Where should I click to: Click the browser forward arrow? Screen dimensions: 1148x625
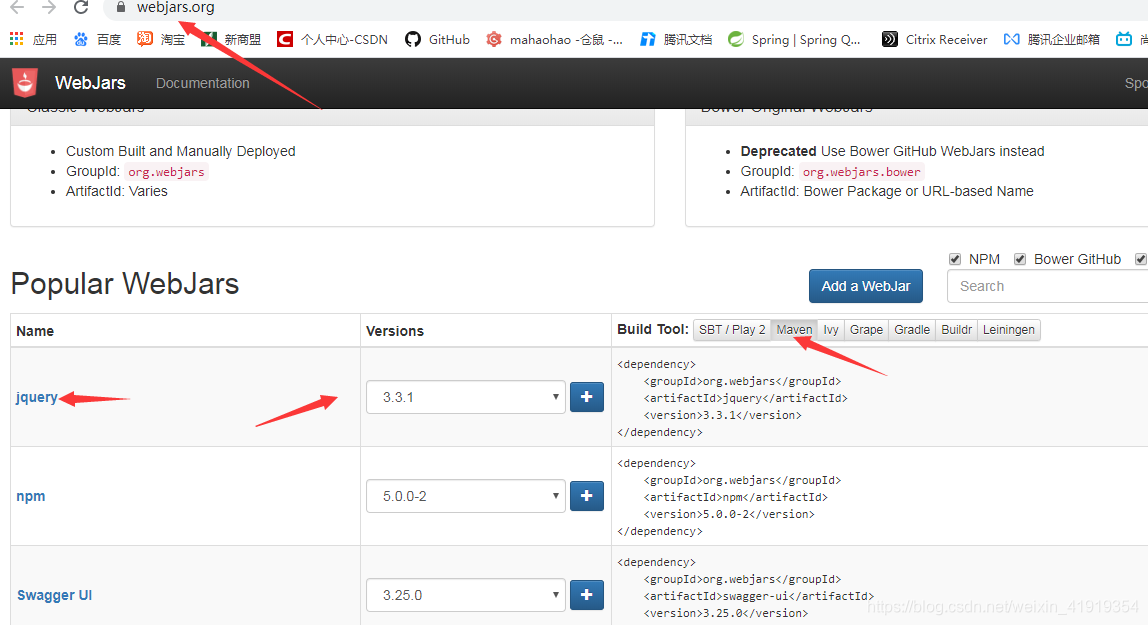click(49, 7)
